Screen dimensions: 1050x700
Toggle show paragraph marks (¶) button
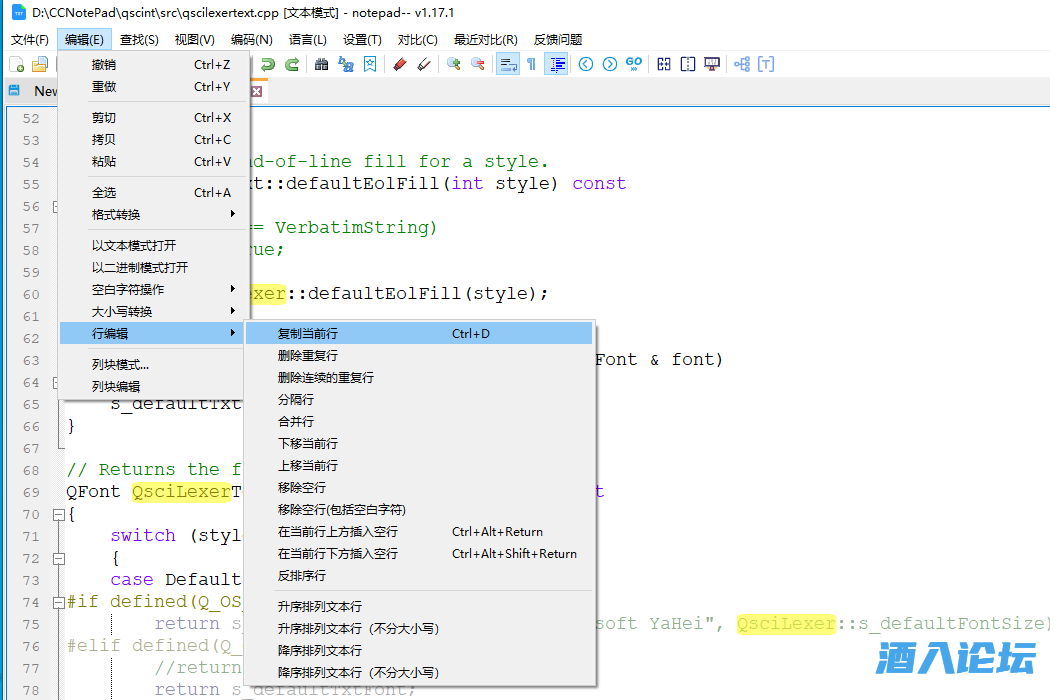click(532, 64)
